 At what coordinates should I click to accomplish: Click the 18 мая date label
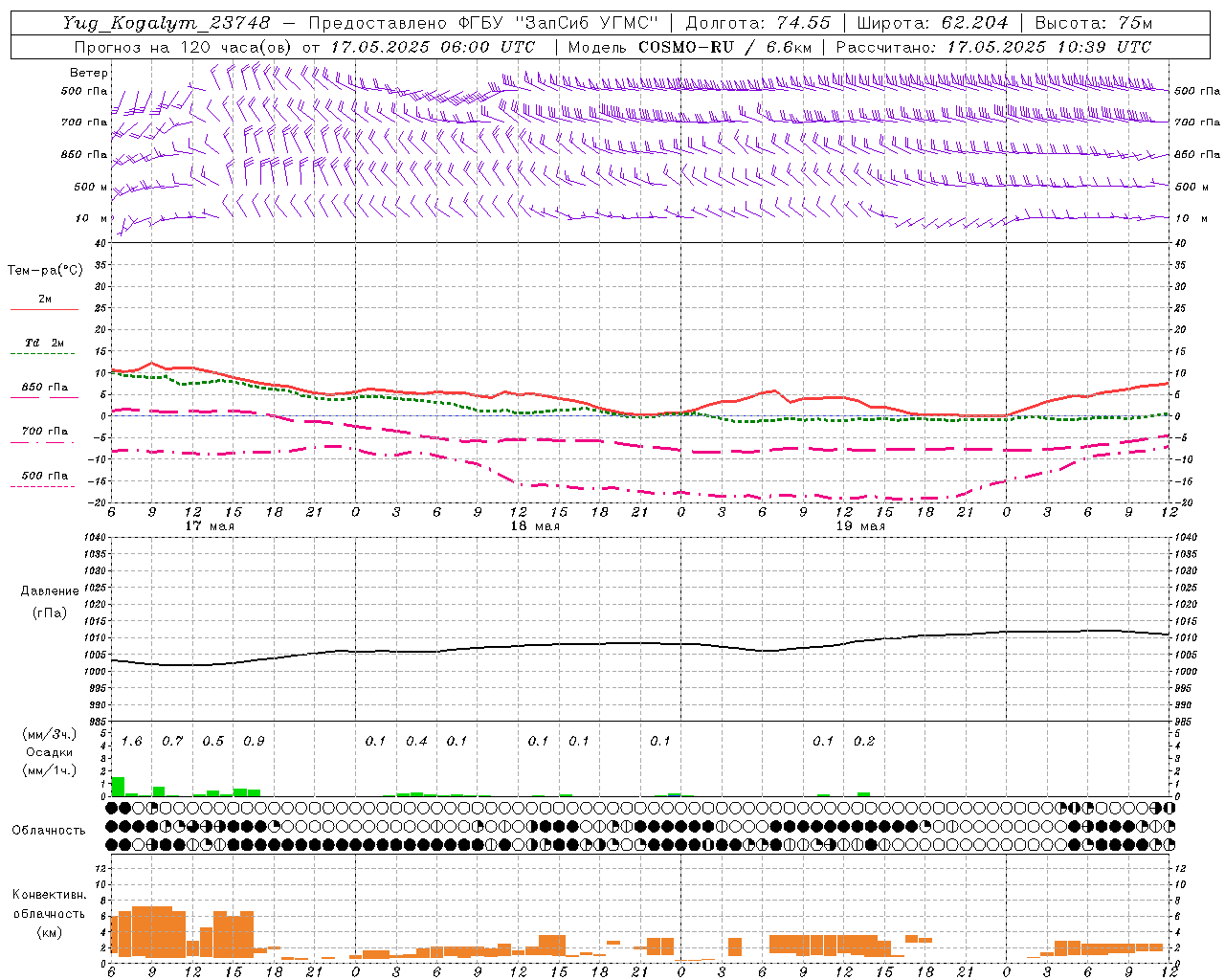click(535, 526)
